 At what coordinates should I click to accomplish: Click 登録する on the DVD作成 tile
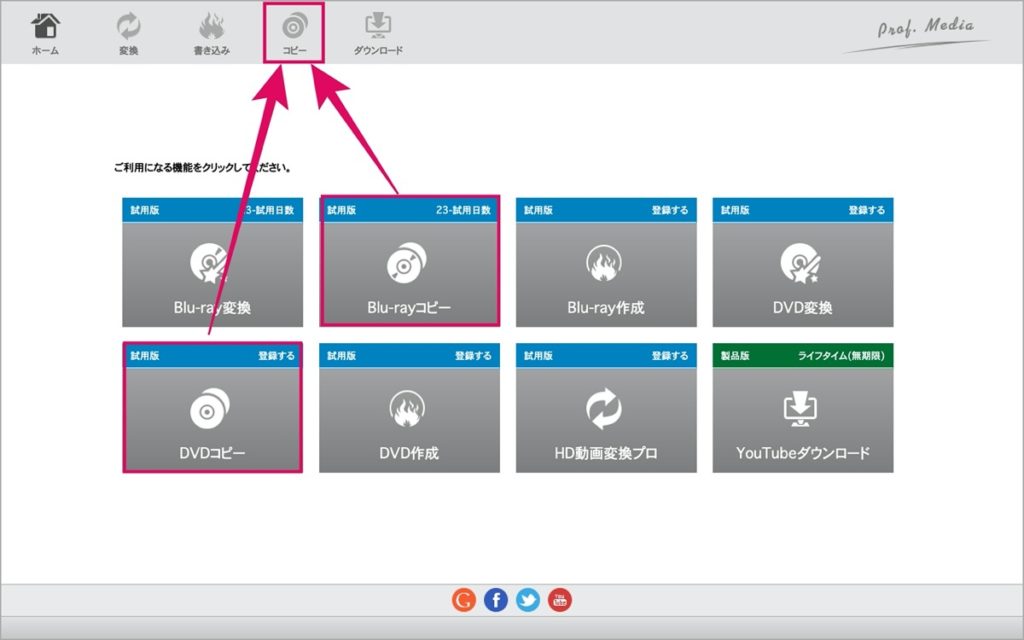(473, 356)
